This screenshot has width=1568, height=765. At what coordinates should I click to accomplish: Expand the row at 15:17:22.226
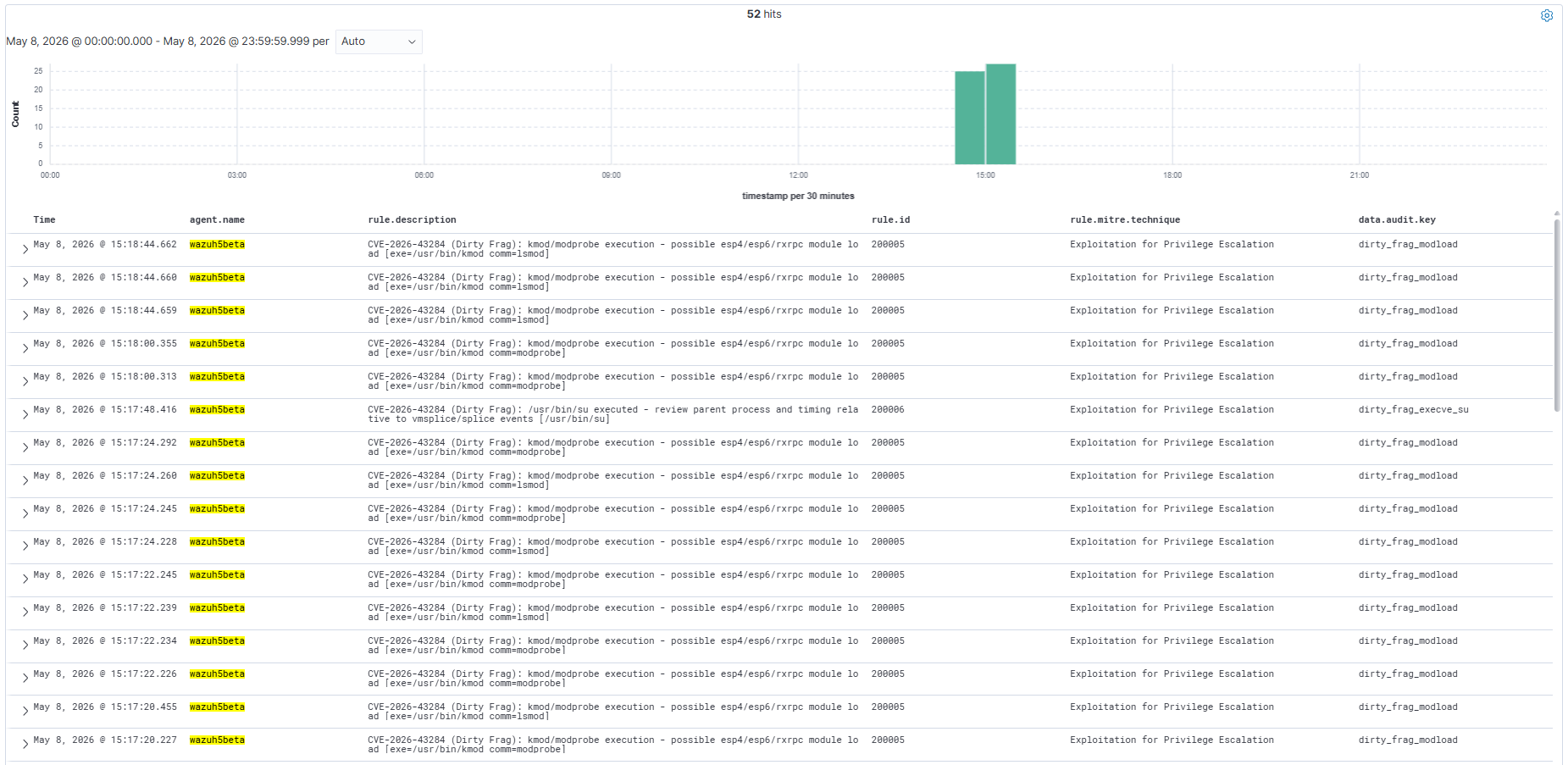tap(25, 679)
